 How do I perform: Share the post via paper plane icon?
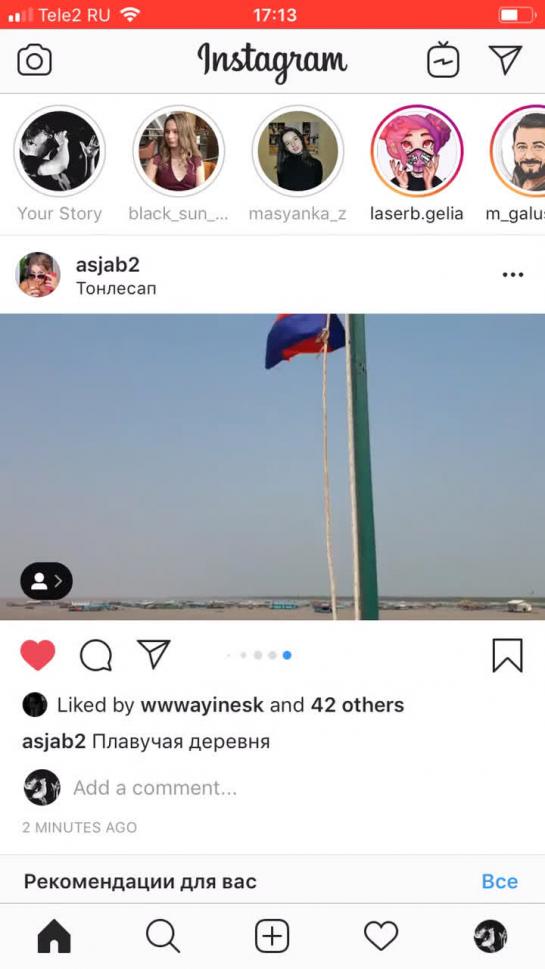coord(153,654)
